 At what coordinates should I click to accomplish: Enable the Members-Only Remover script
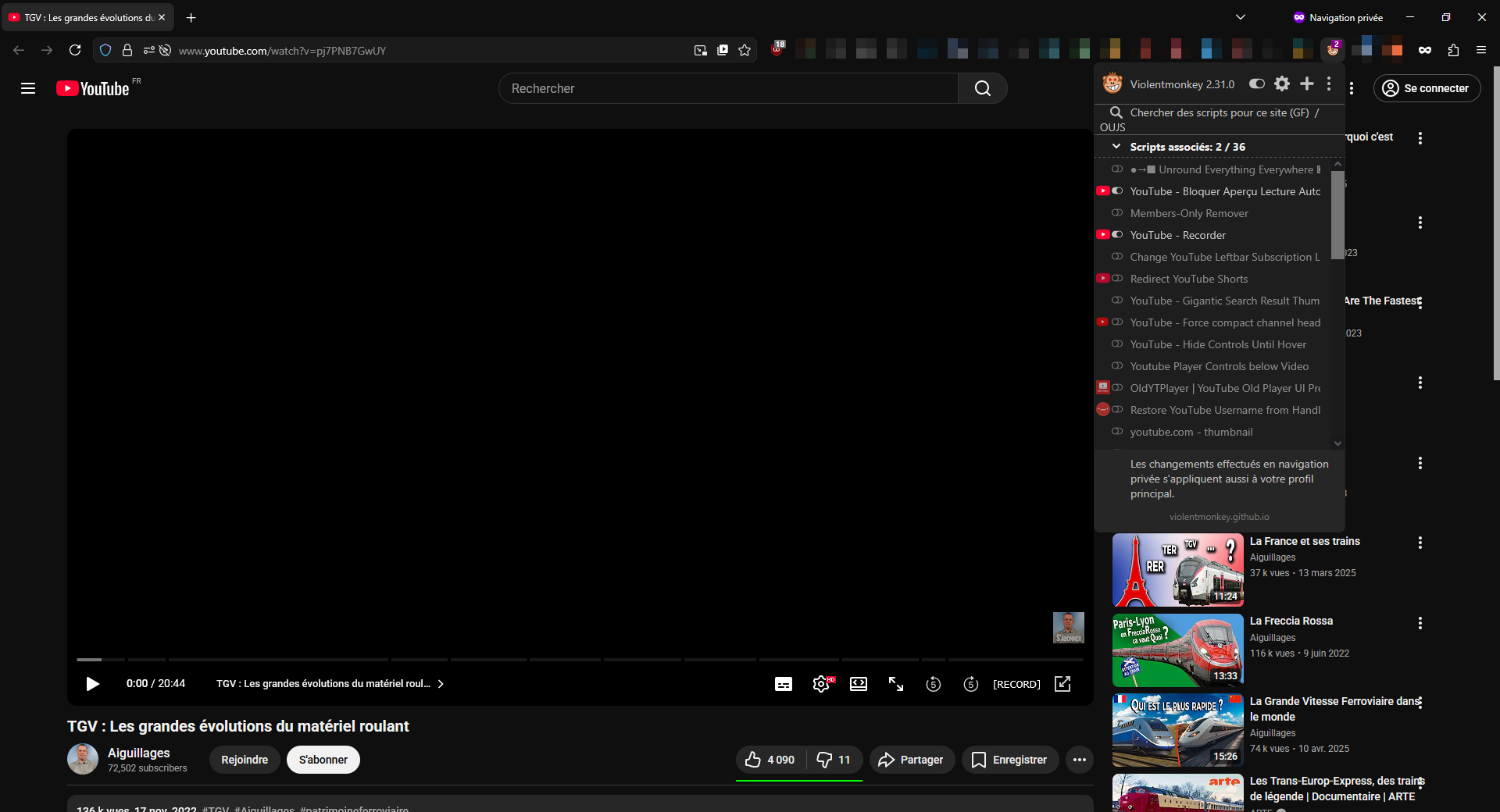[1117, 213]
